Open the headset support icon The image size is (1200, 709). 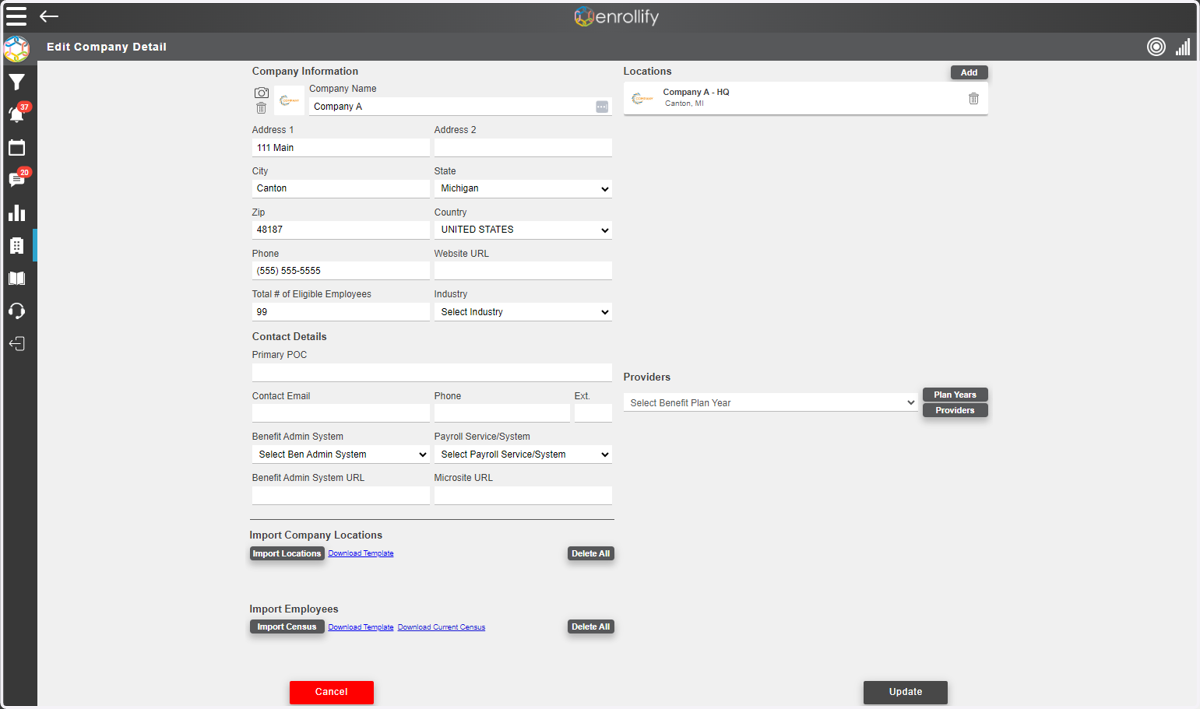tap(17, 311)
